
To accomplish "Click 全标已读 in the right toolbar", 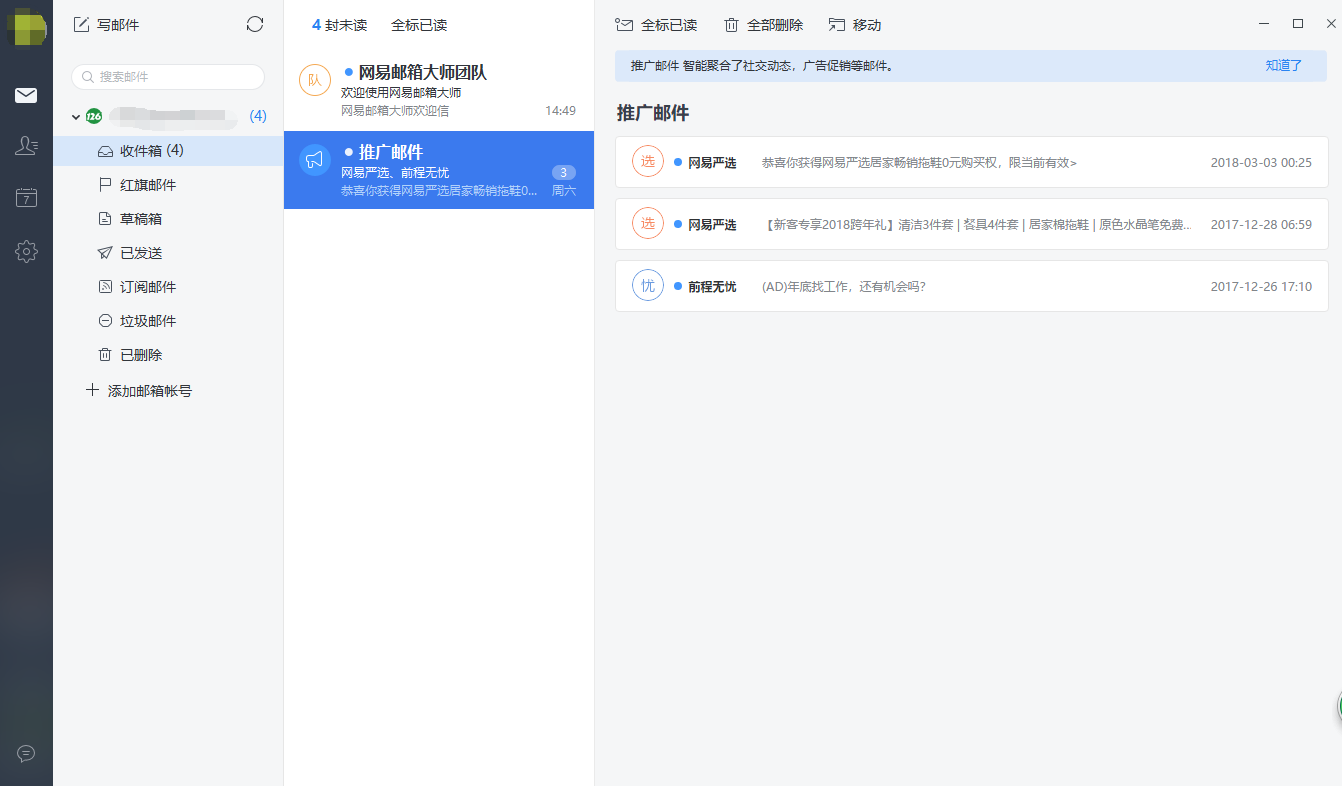I will click(x=656, y=25).
